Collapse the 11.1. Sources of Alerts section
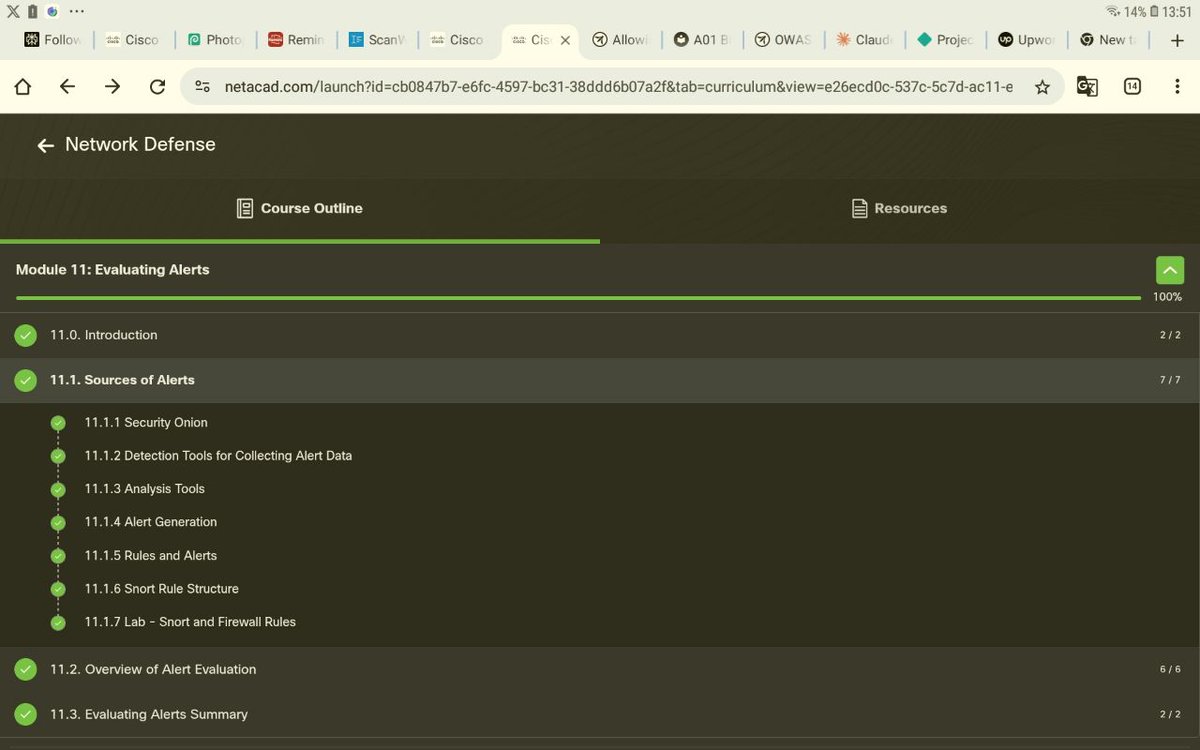The image size is (1200, 750). point(600,380)
